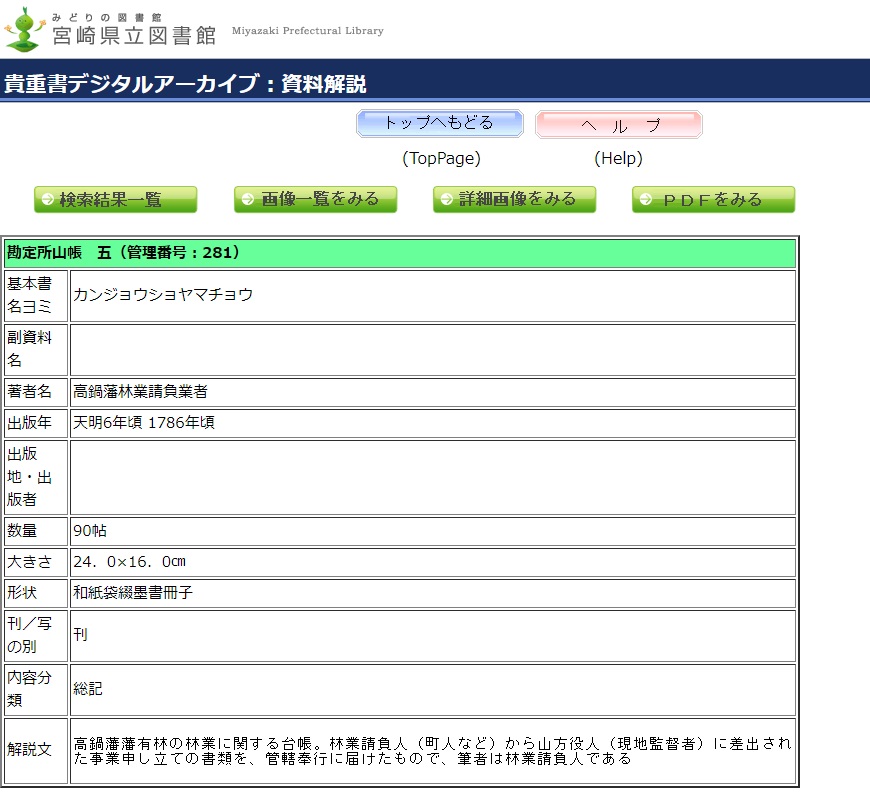This screenshot has width=870, height=810.
Task: Click the 宮崎県立図書館 title text
Action: coord(134,36)
